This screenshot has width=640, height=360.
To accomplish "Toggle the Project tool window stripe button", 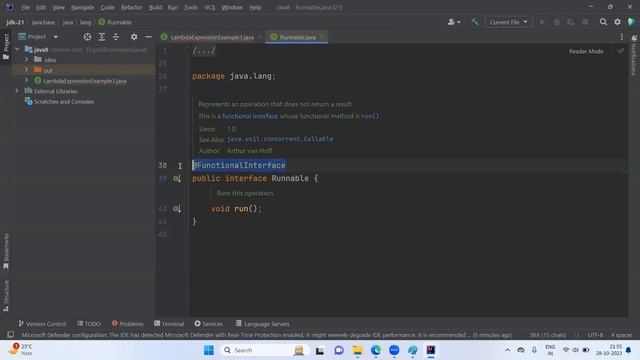I will 6,47.
